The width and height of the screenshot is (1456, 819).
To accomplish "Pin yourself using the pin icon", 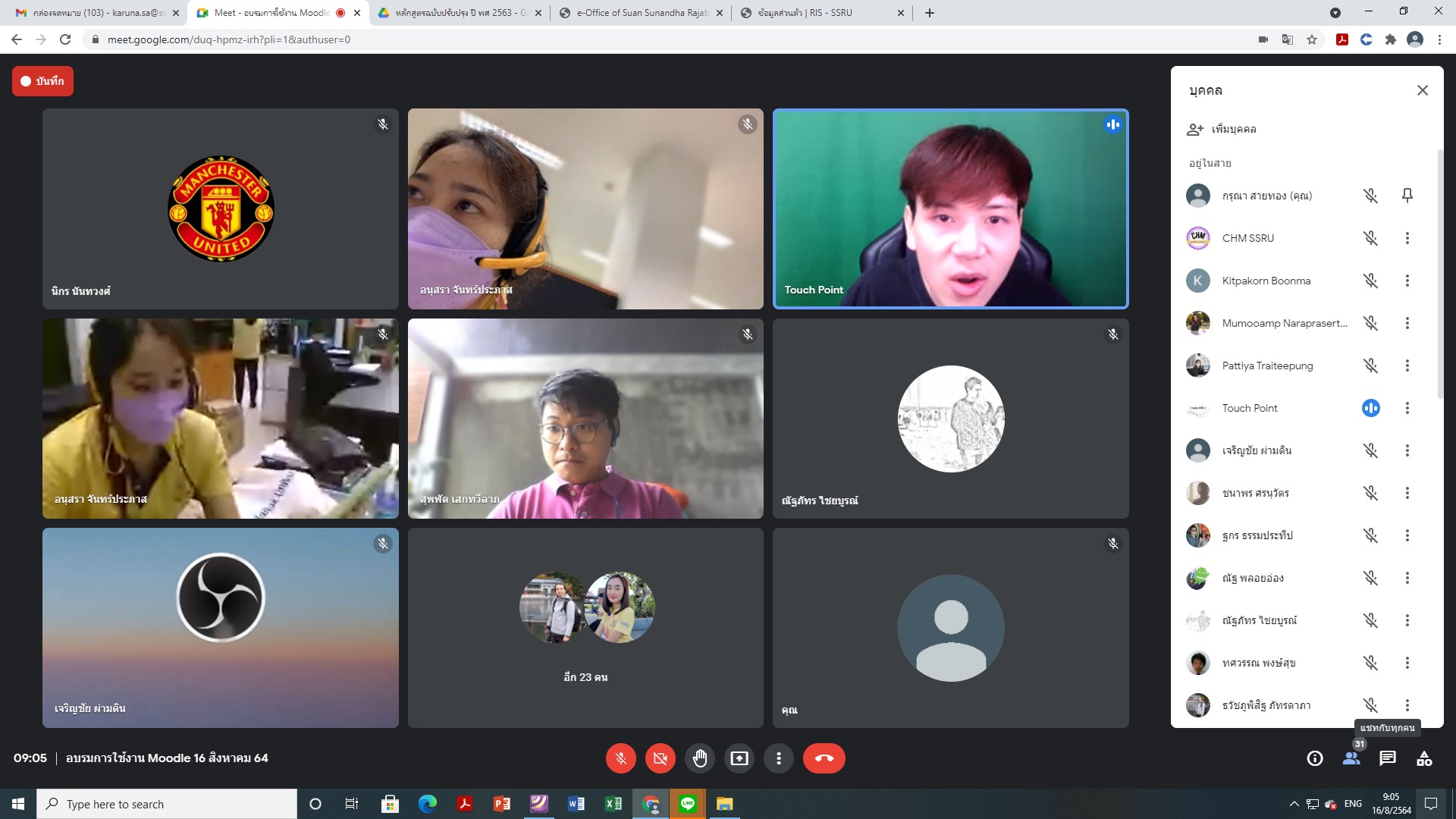I will point(1407,196).
